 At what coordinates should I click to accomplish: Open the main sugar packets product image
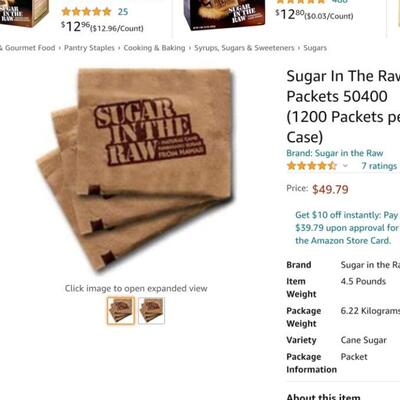pos(136,169)
